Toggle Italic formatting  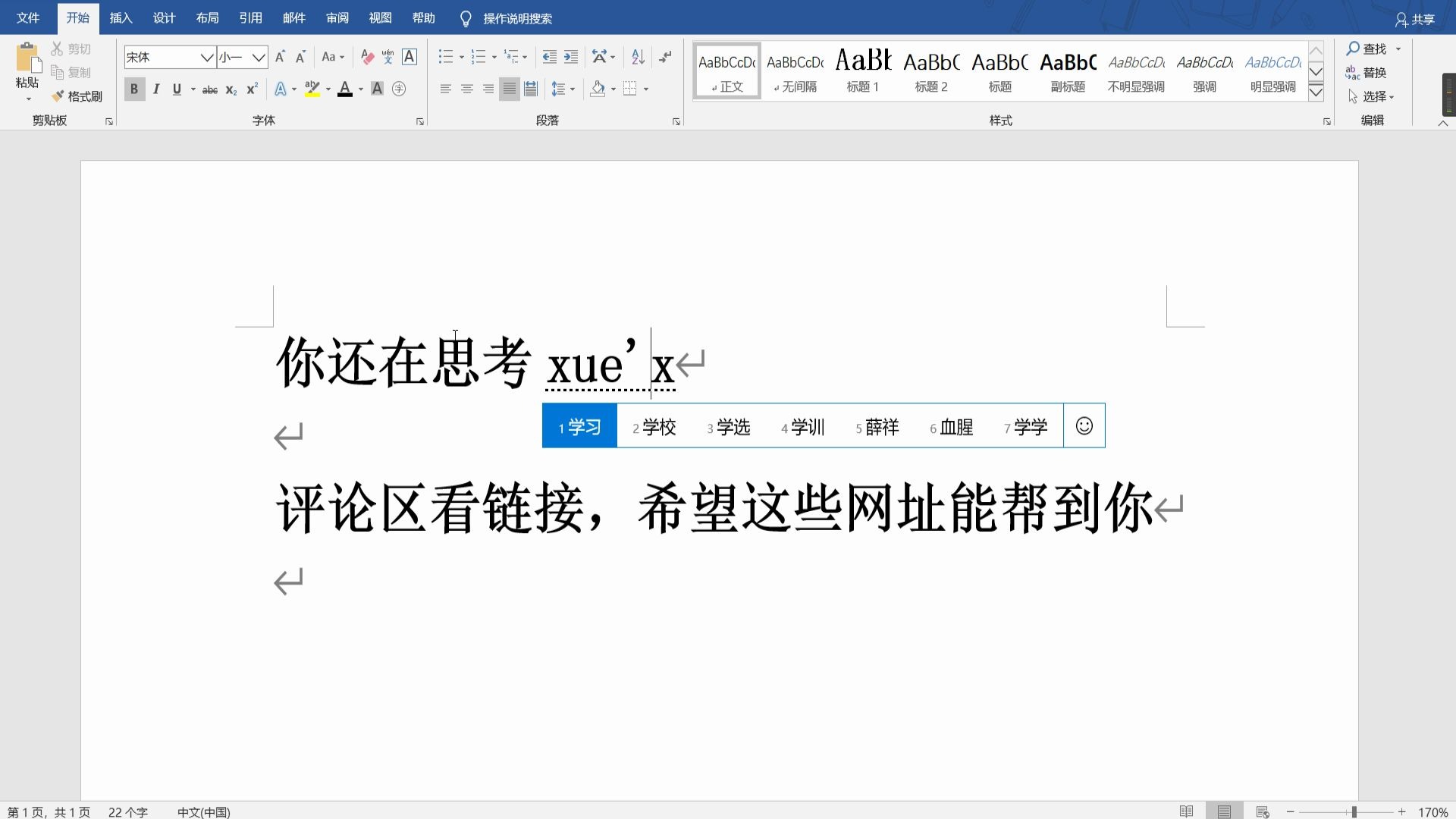(156, 89)
